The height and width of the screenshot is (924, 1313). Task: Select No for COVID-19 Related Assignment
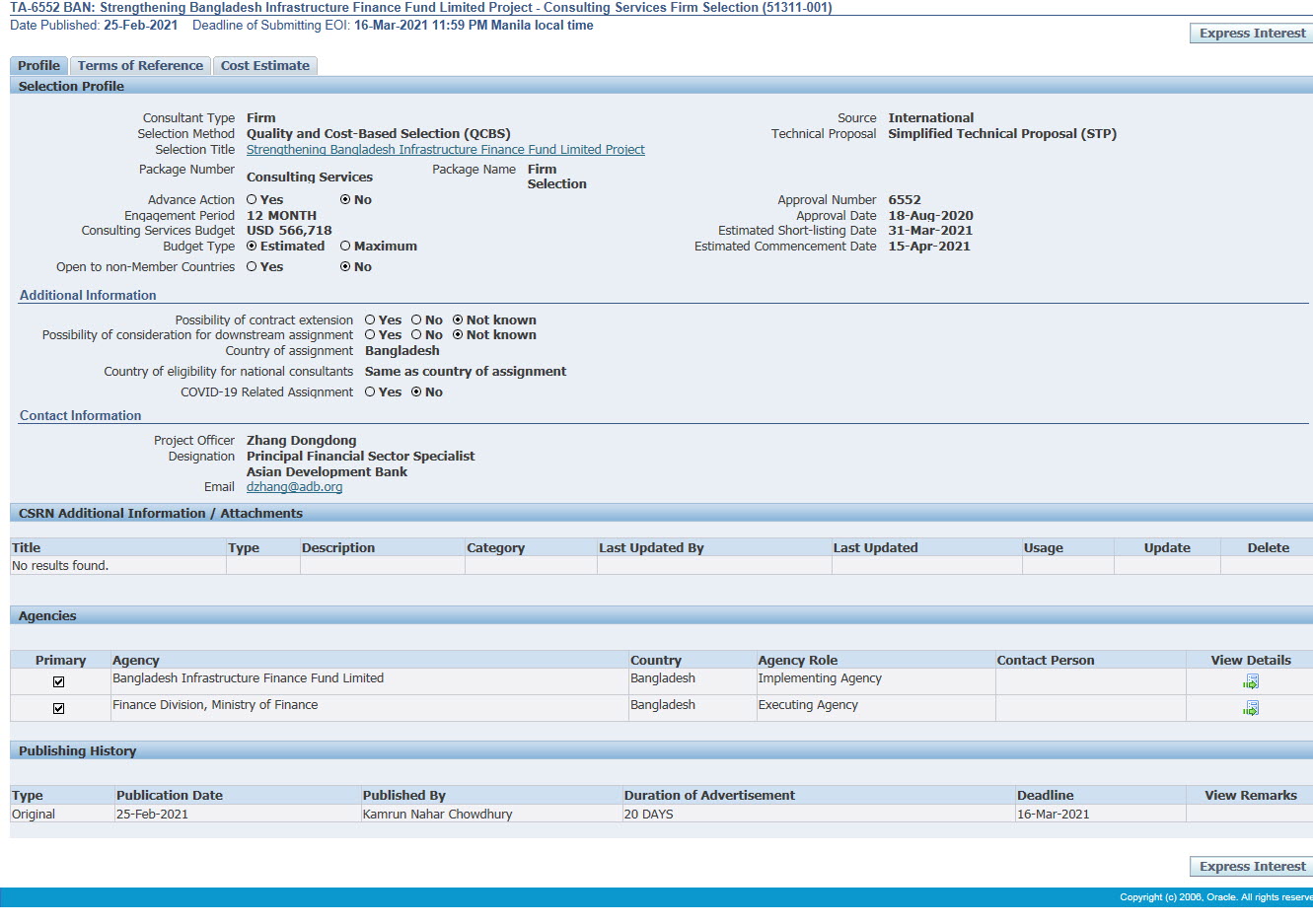416,391
